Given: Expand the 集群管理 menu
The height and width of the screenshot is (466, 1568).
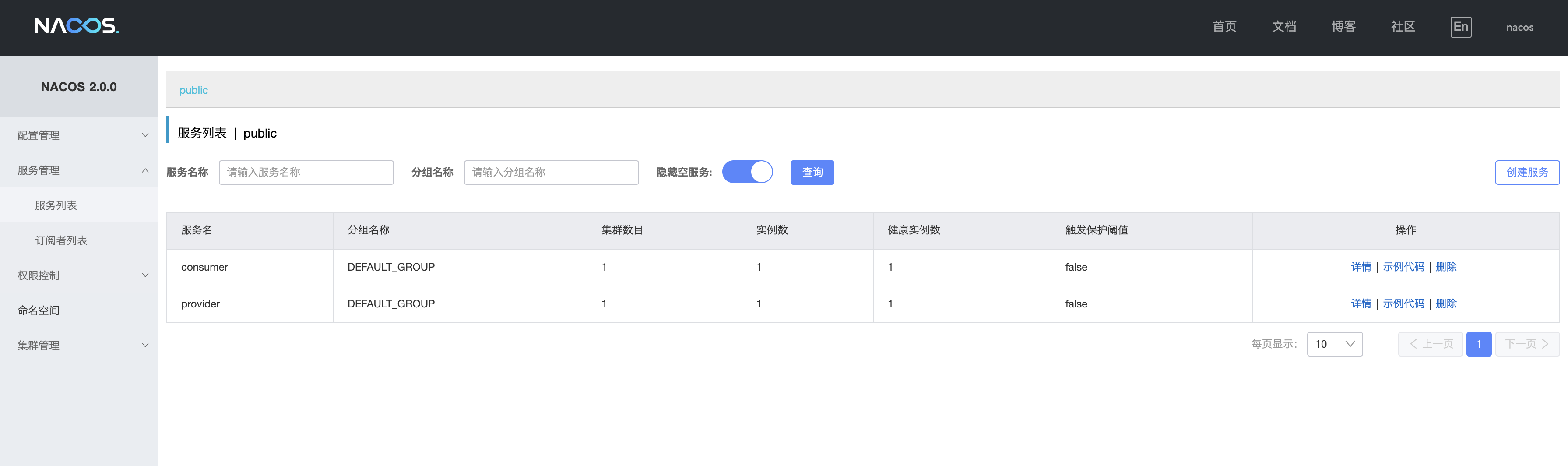Looking at the screenshot, I should pos(78,346).
